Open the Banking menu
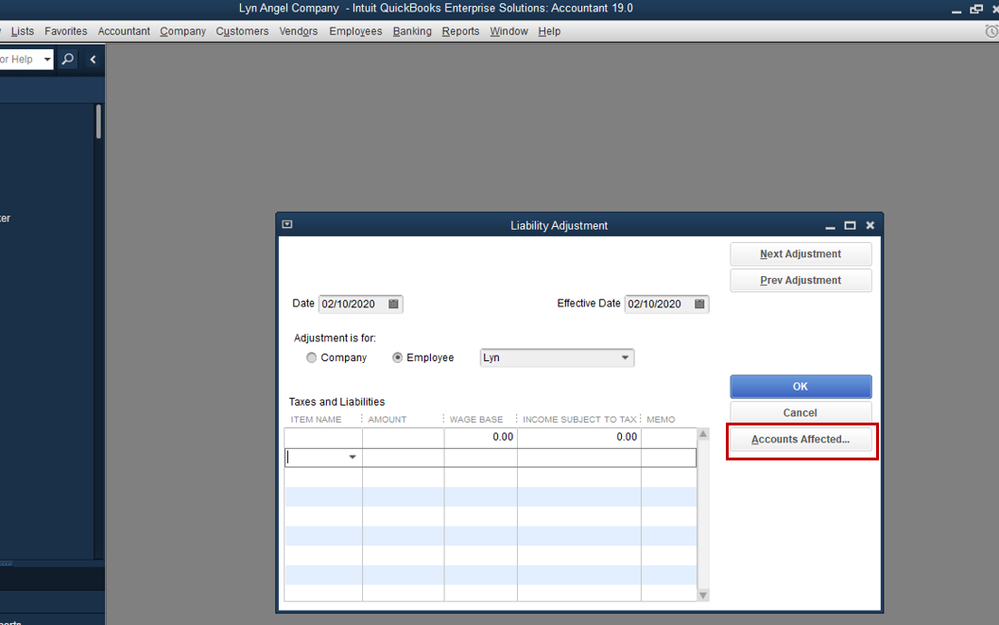Screen dimensions: 999x625 [412, 31]
